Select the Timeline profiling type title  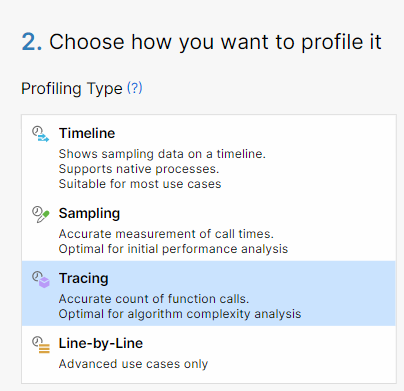87,133
